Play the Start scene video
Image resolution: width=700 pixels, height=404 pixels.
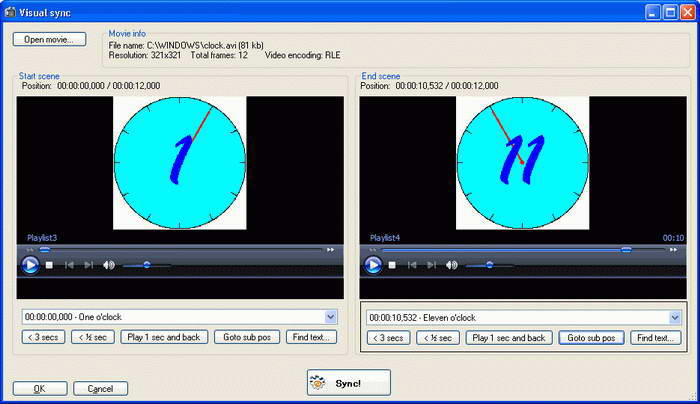click(x=30, y=265)
